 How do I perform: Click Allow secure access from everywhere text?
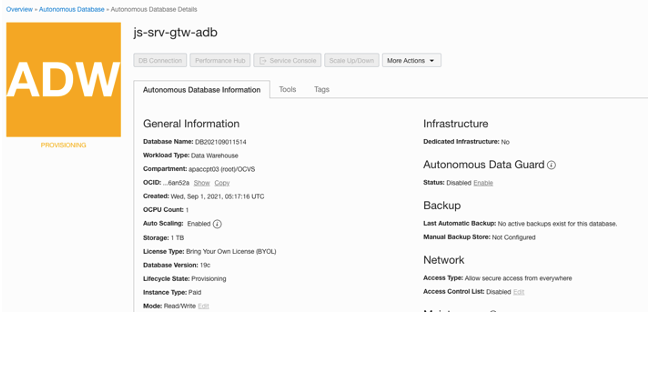(x=518, y=278)
